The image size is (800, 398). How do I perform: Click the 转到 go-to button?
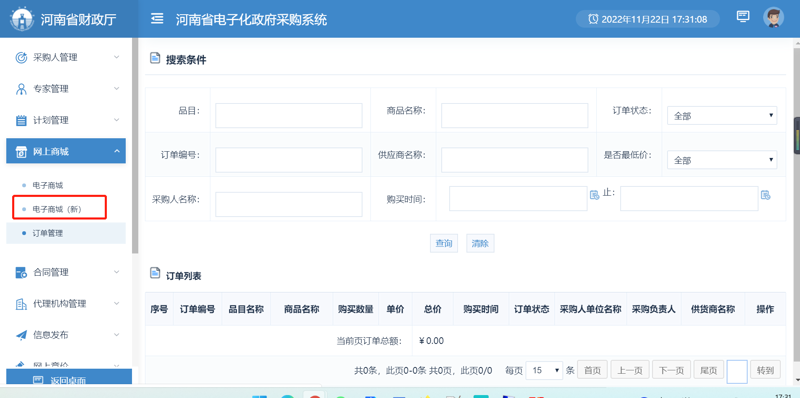[765, 370]
